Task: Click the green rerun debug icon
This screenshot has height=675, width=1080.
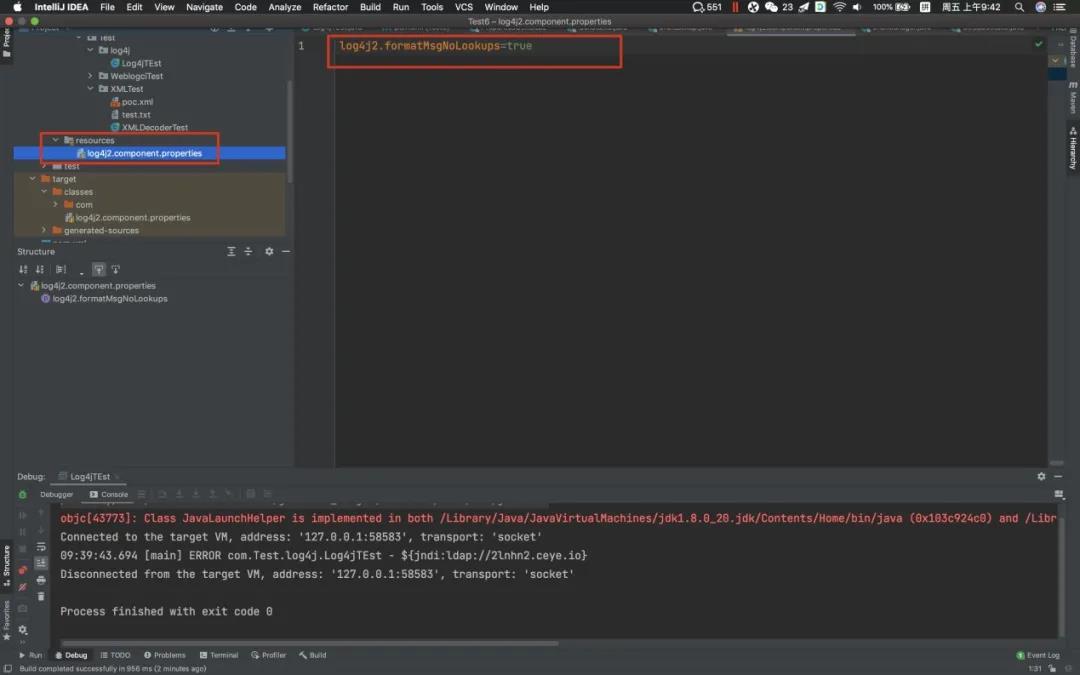Action: [23, 494]
